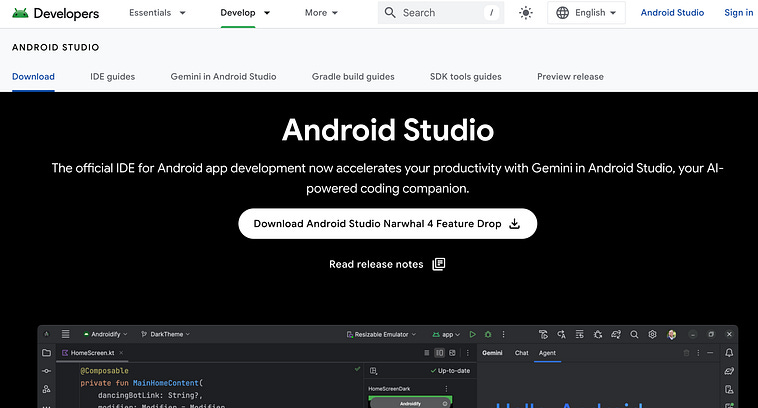Open the Gradle build guides tab

tap(353, 76)
